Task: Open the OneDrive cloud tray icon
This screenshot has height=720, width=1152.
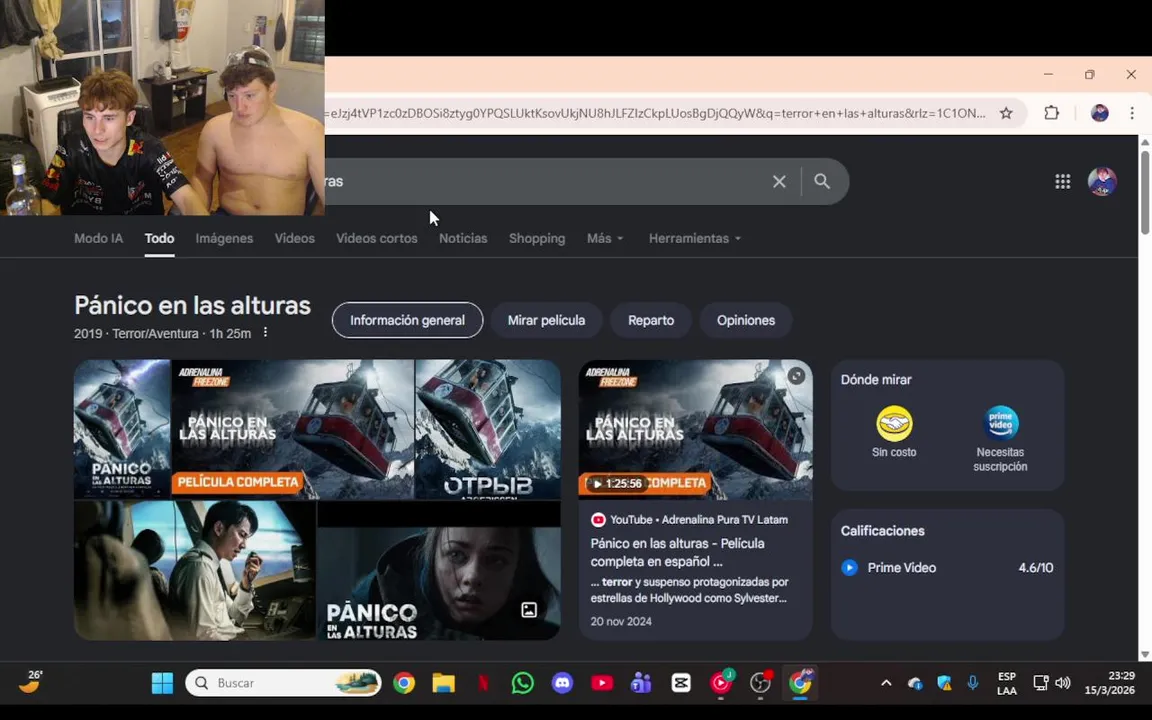Action: click(x=915, y=683)
